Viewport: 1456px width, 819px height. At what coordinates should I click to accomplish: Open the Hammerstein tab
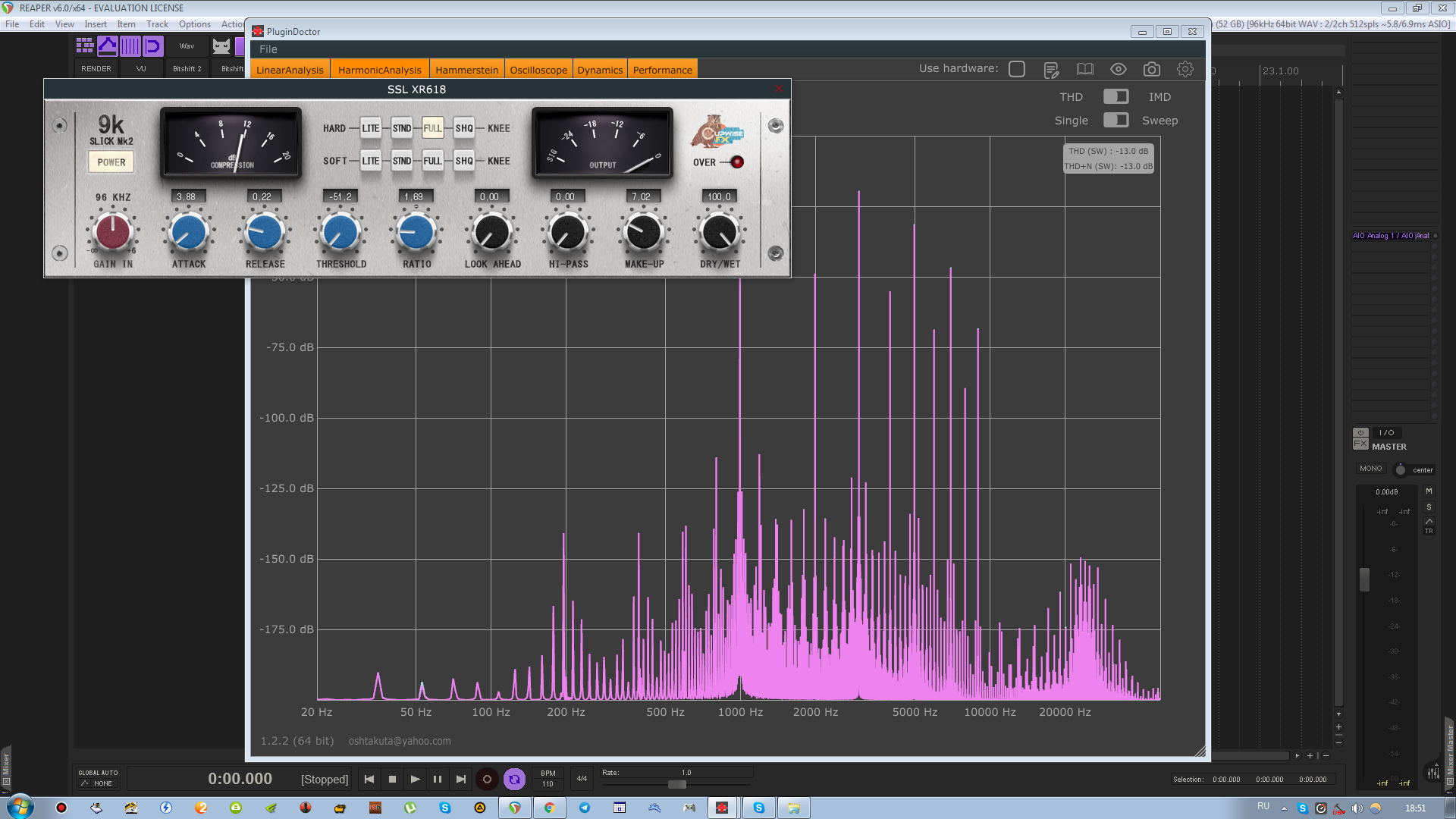[x=467, y=70]
